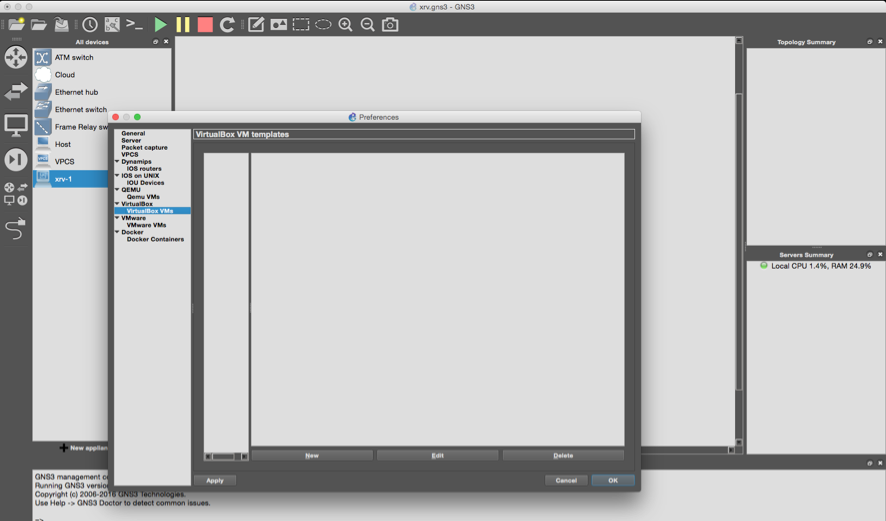Click the Zoom in magnifier icon
The width and height of the screenshot is (886, 521).
(x=345, y=24)
